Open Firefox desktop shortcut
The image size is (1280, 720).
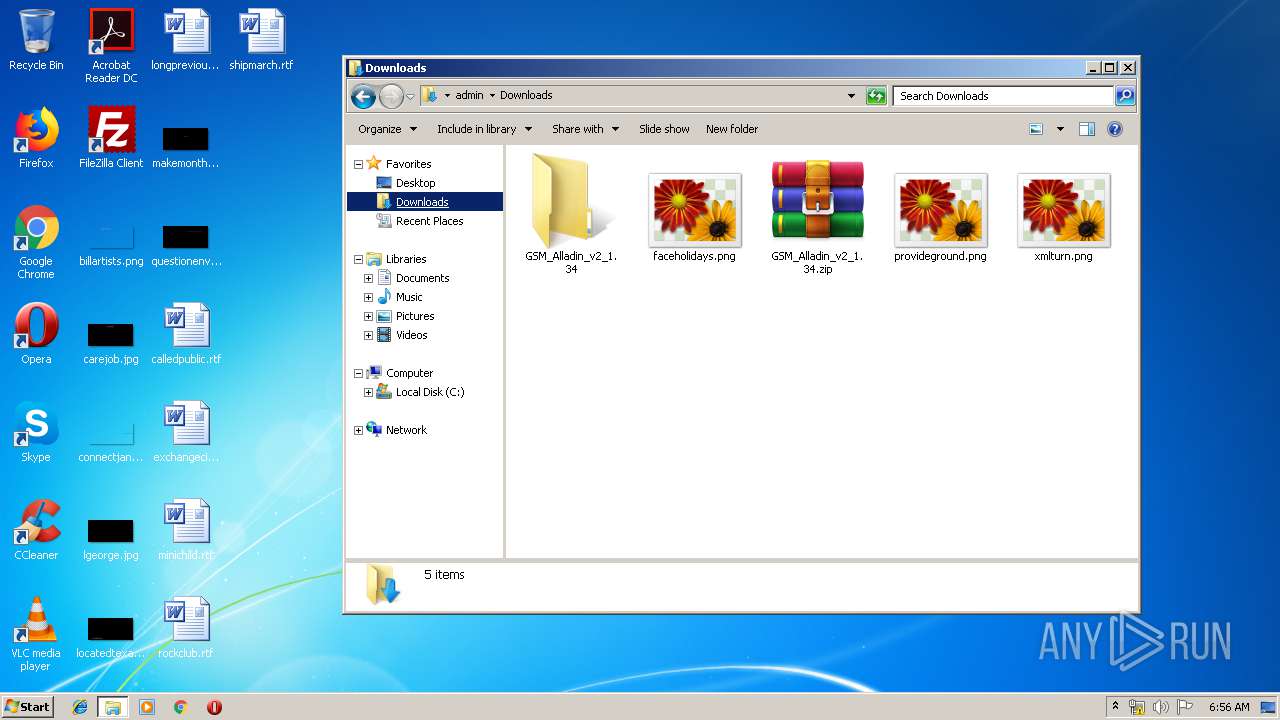pyautogui.click(x=36, y=138)
